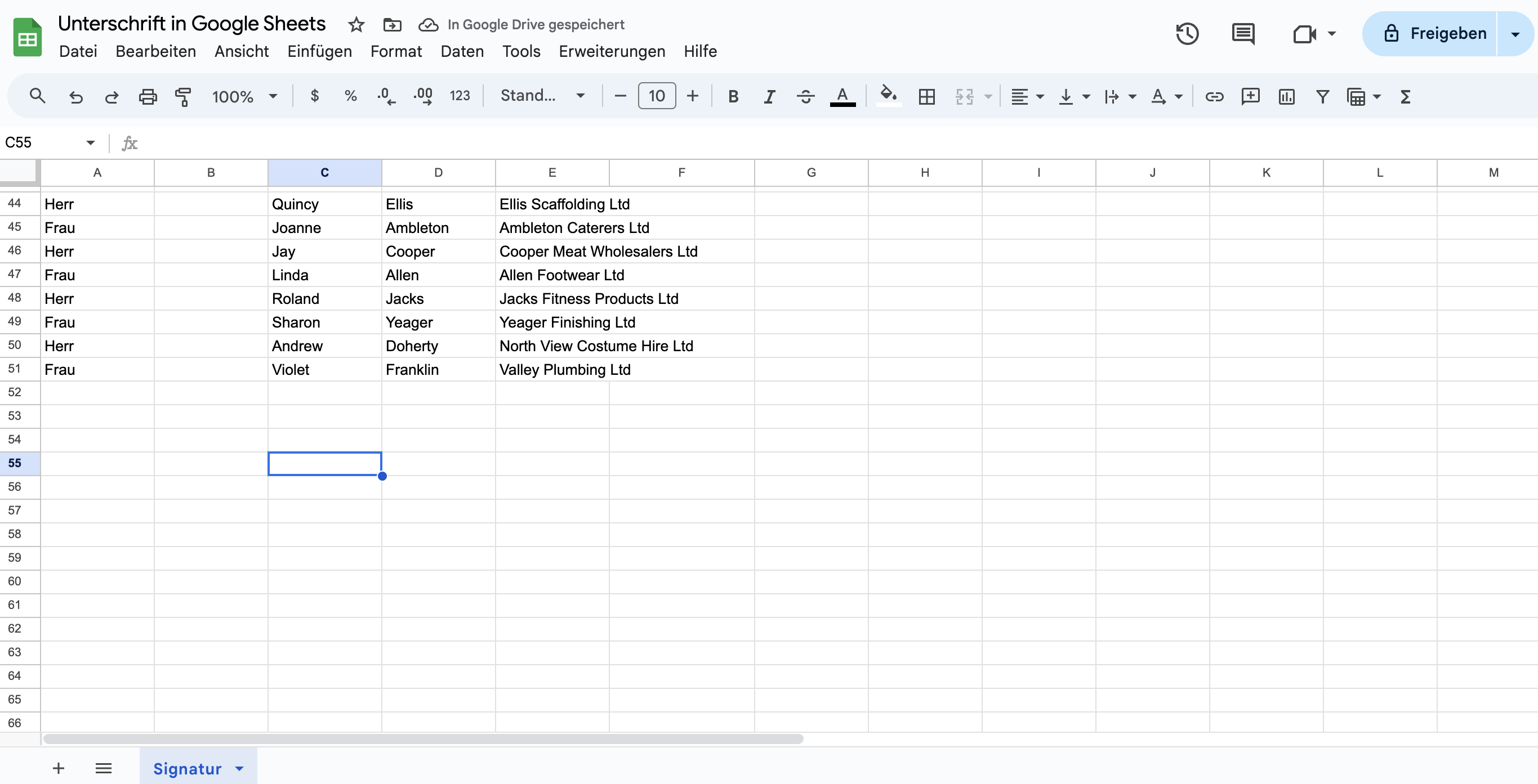Decrease decimal places
This screenshot has width=1538, height=784.
point(386,96)
